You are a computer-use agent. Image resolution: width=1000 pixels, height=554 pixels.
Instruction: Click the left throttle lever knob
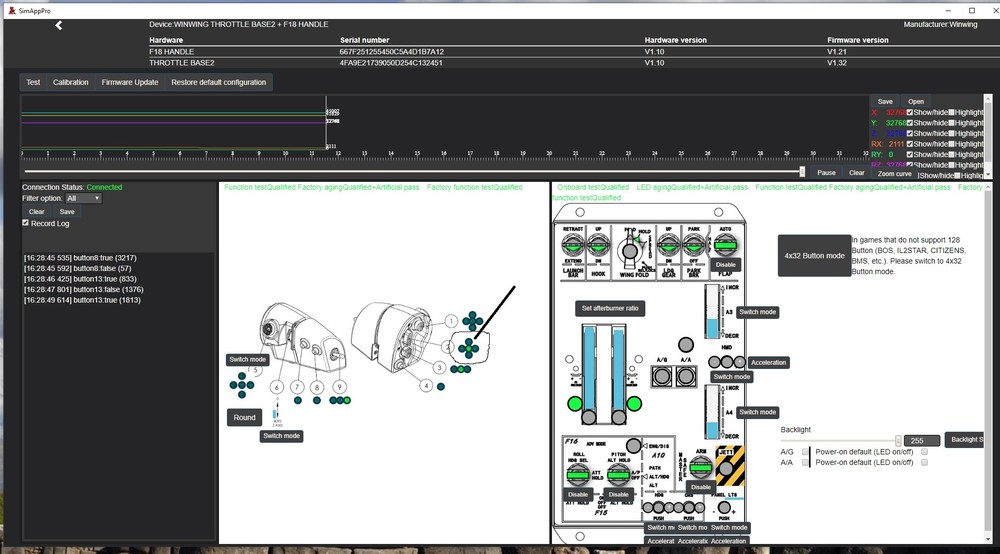(x=589, y=418)
